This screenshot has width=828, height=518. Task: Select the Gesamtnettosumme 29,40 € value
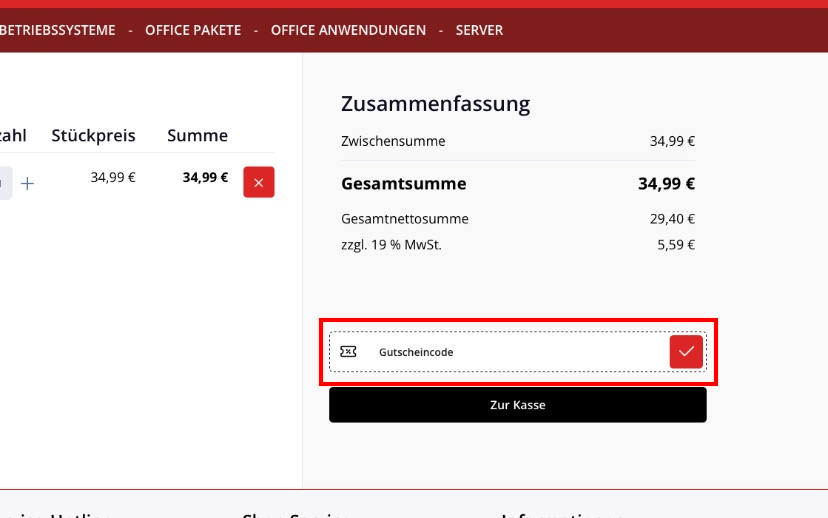pyautogui.click(x=672, y=219)
